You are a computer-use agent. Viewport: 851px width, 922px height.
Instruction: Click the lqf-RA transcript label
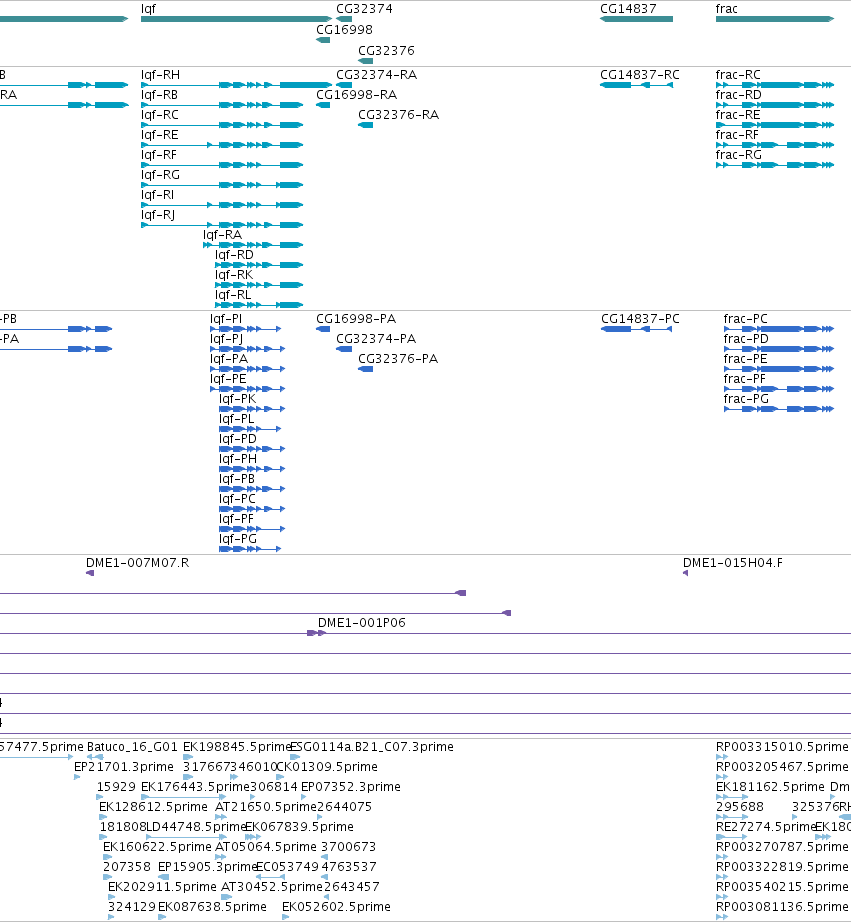tap(222, 235)
